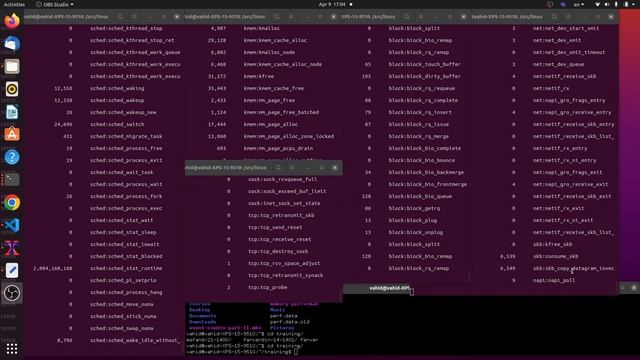Show Applications grid in the dock
The height and width of the screenshot is (360, 640).
click(12, 349)
